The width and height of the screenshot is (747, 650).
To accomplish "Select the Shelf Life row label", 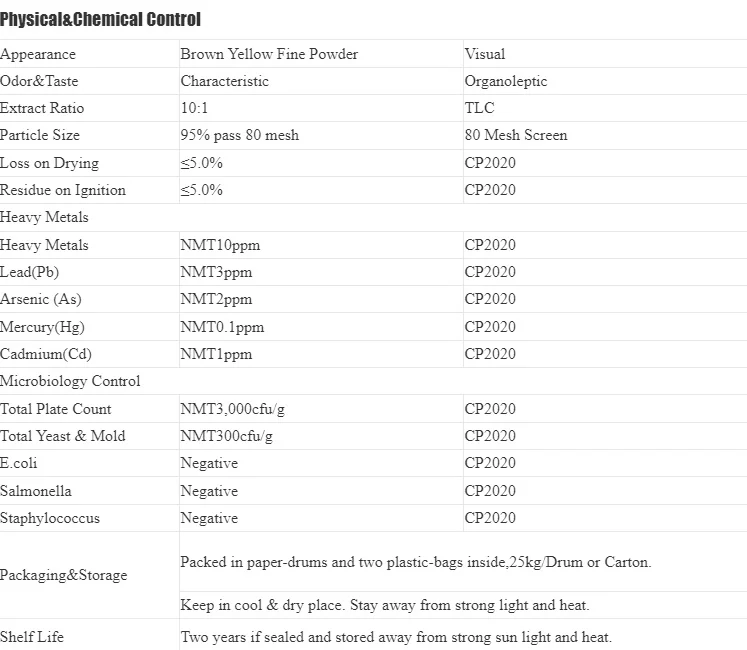I will 32,637.
